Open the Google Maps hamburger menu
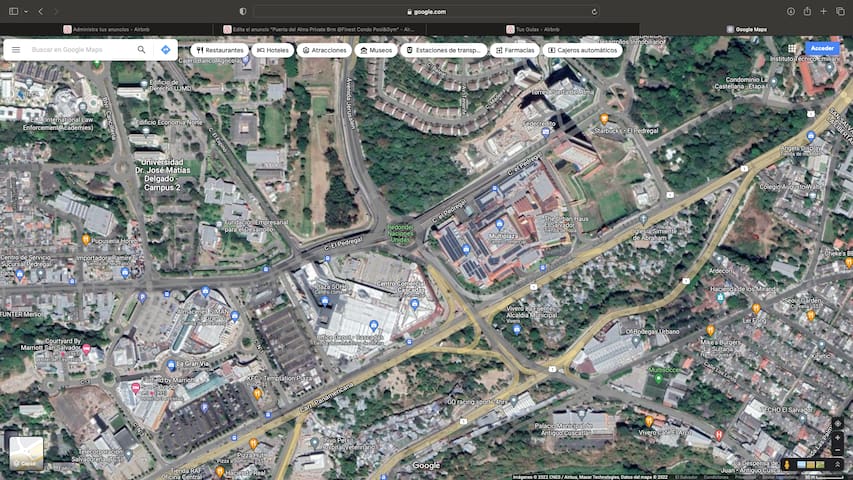The height and width of the screenshot is (480, 853). [x=16, y=49]
